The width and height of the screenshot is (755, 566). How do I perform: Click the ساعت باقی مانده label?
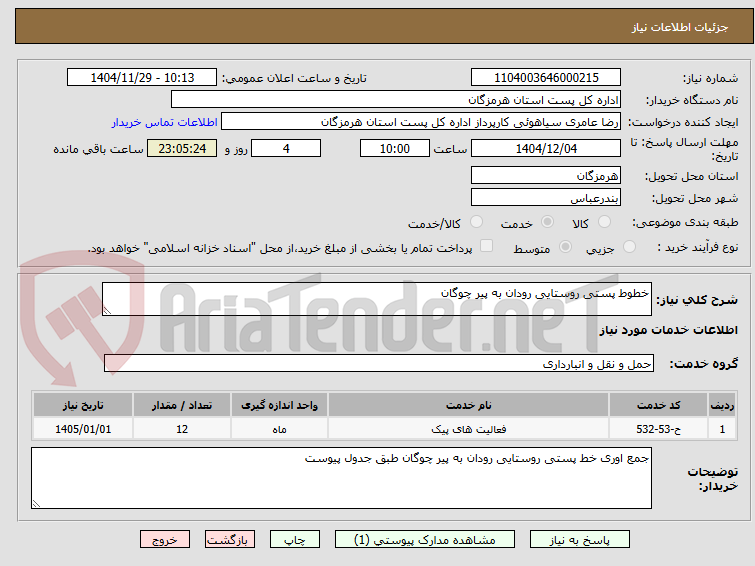click(x=98, y=149)
